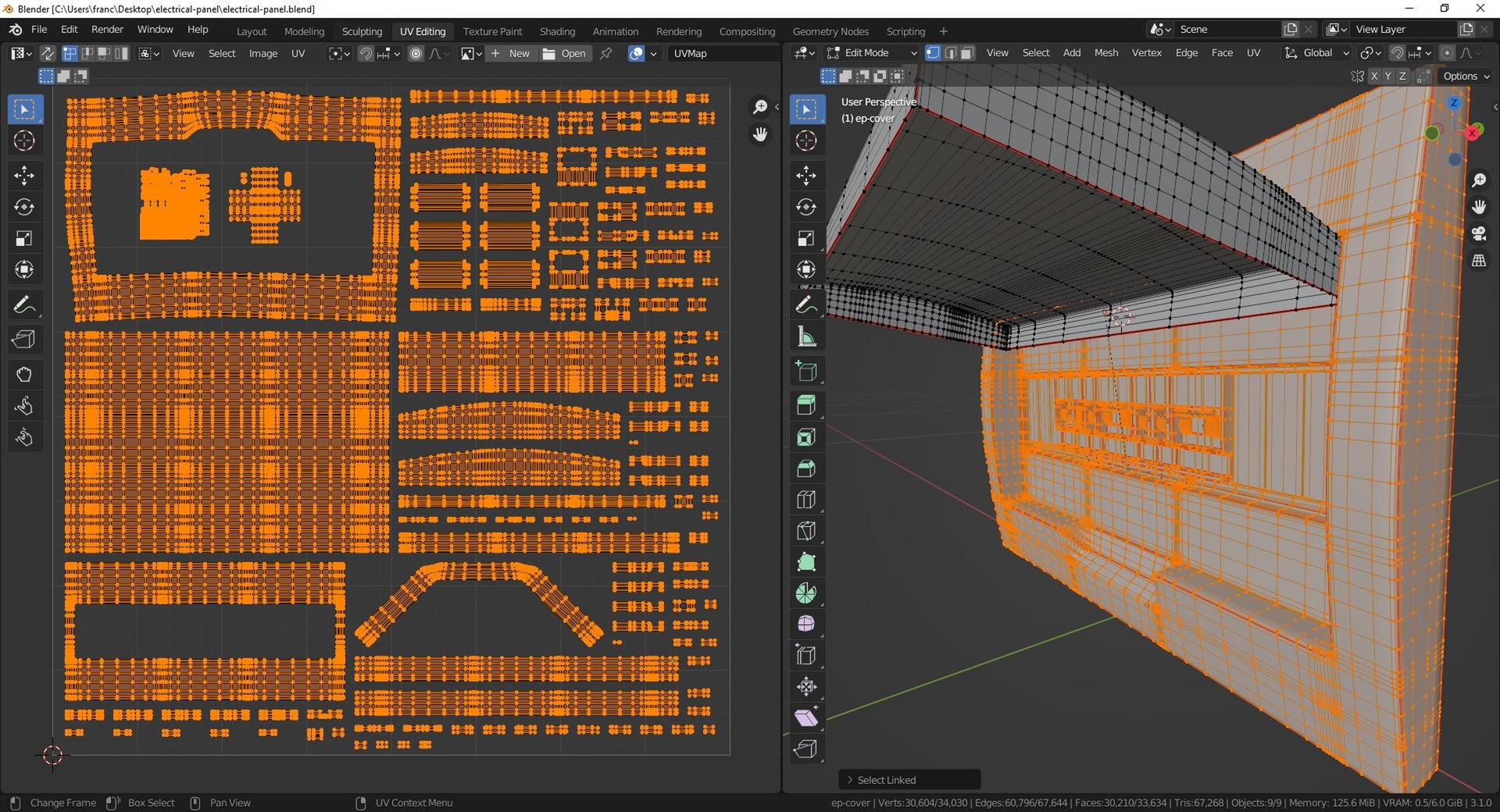Enable UV island selection mode
This screenshot has height=812, width=1500.
coord(121,54)
